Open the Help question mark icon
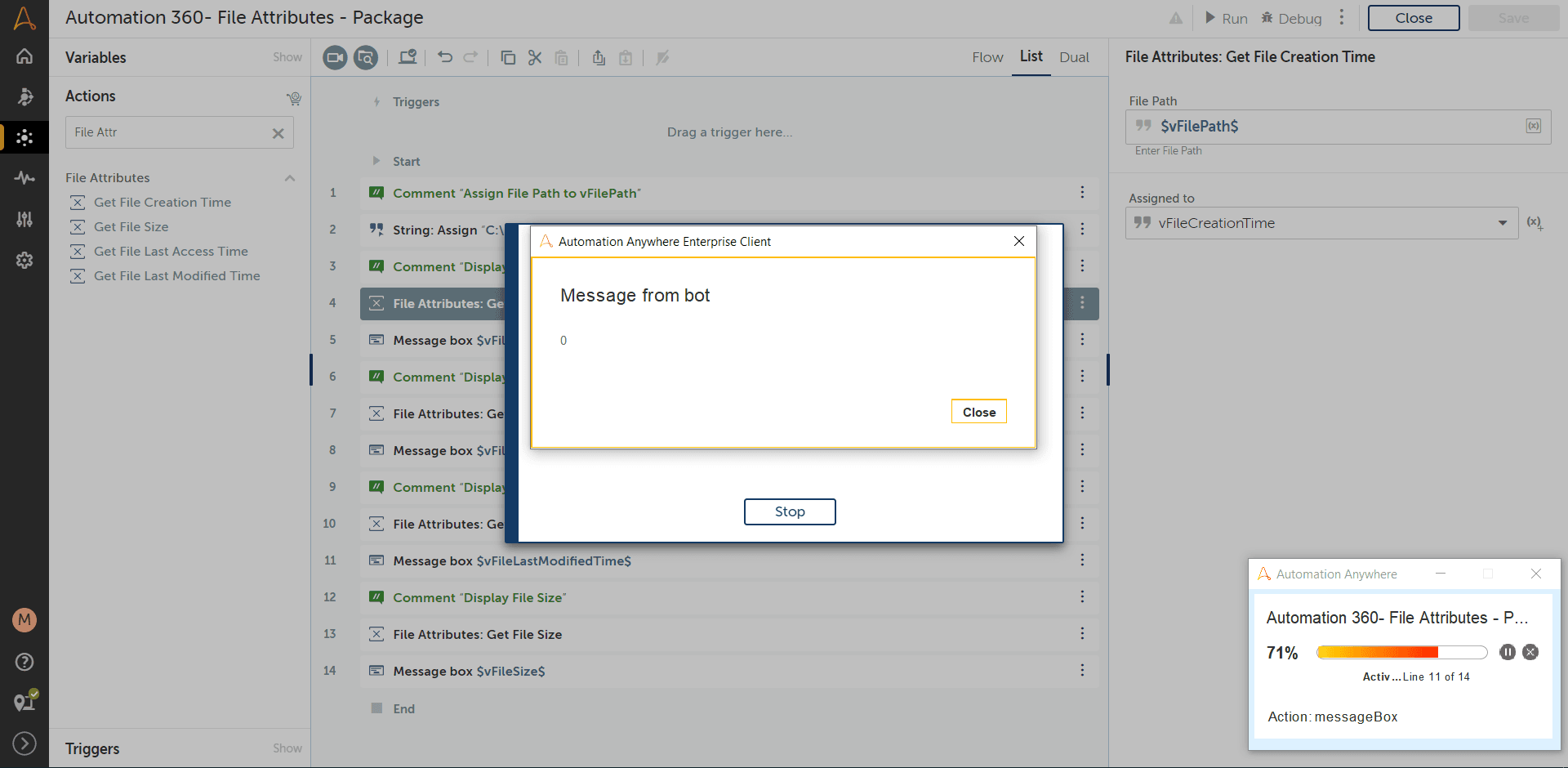Screen dimensions: 1568x768 [x=24, y=662]
